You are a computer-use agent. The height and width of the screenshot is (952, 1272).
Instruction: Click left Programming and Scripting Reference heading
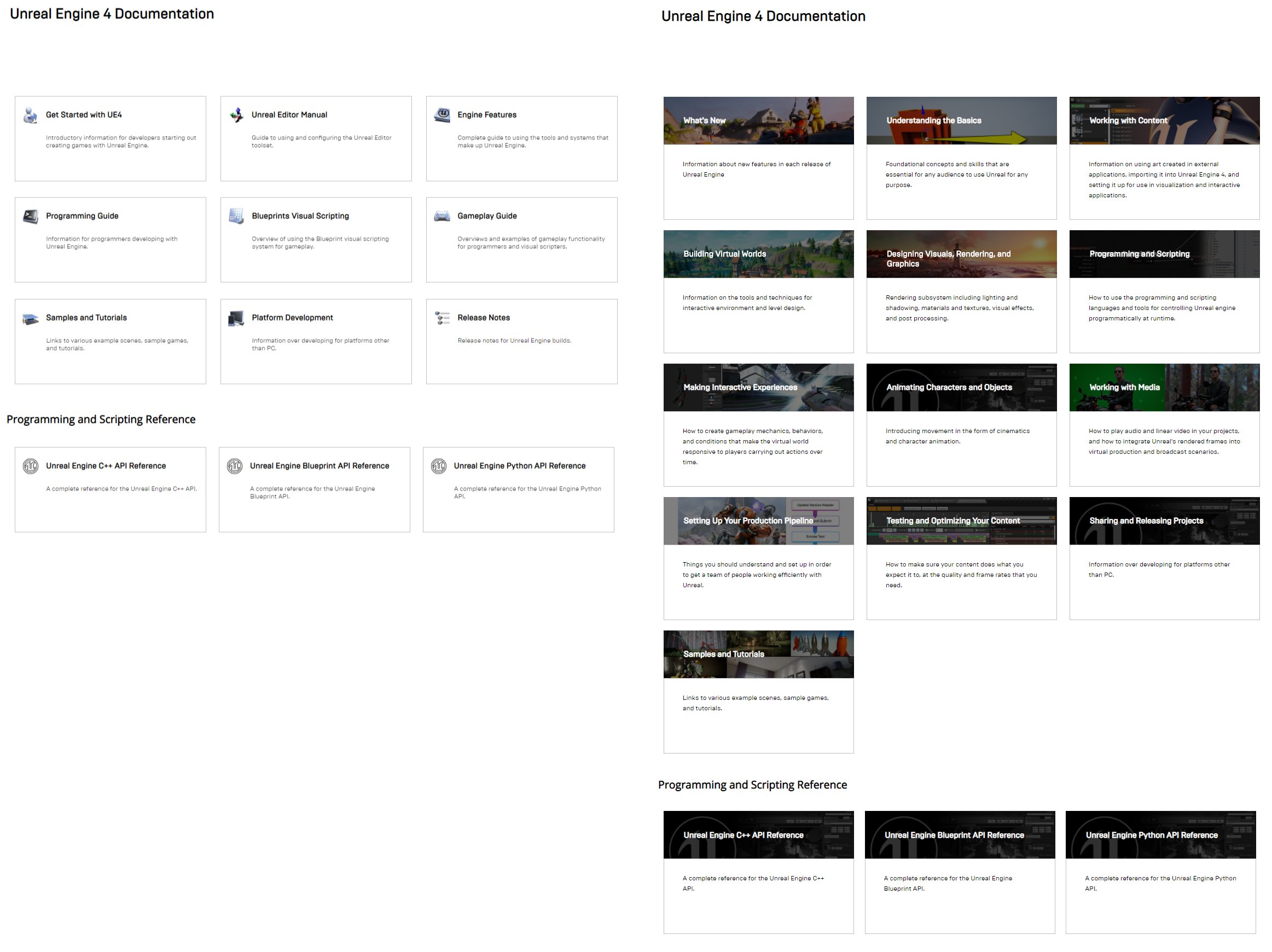pyautogui.click(x=101, y=419)
